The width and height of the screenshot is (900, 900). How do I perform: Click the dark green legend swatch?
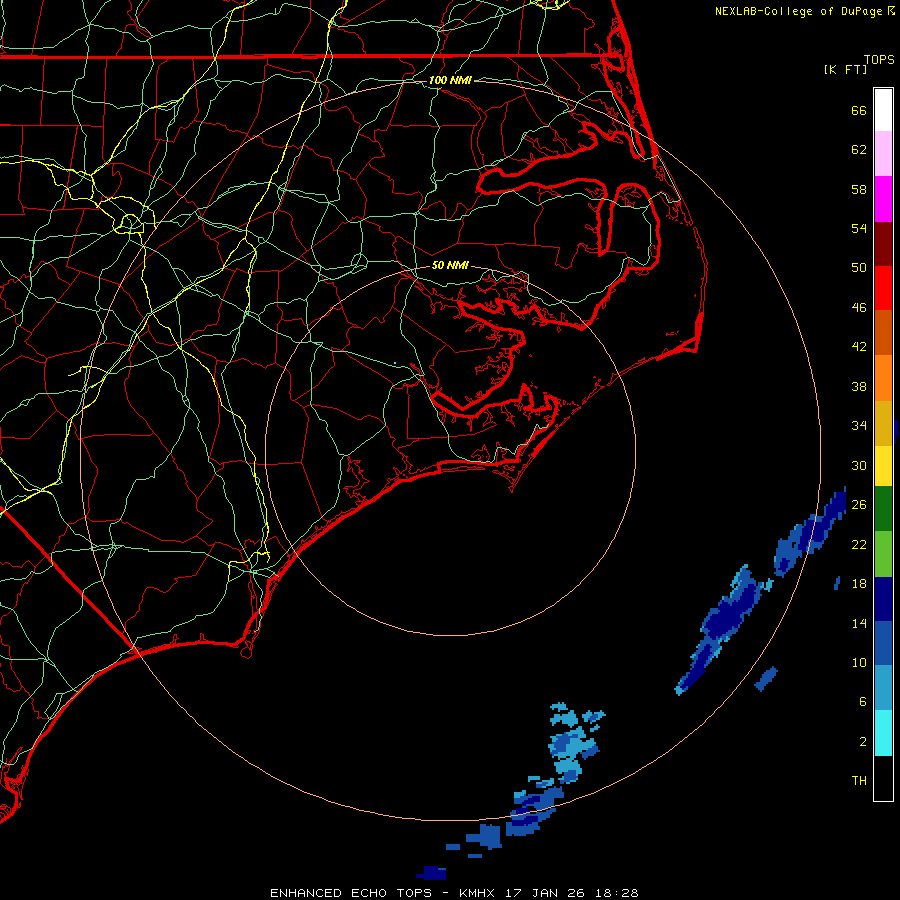[x=883, y=509]
